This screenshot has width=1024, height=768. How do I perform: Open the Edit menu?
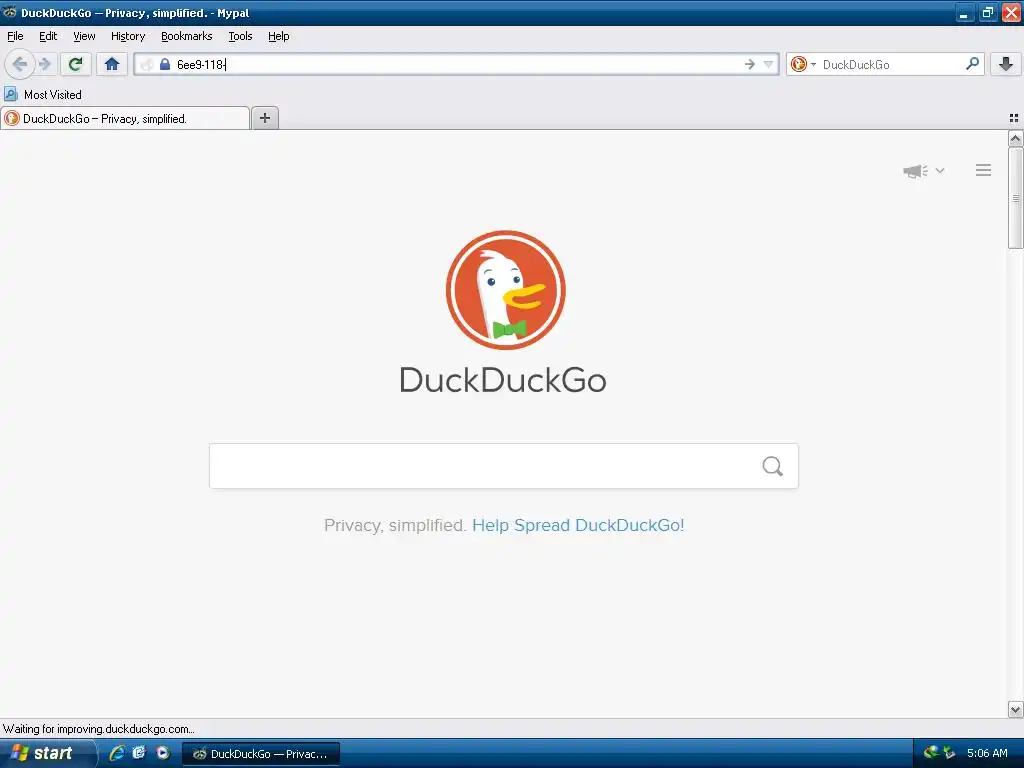(48, 37)
